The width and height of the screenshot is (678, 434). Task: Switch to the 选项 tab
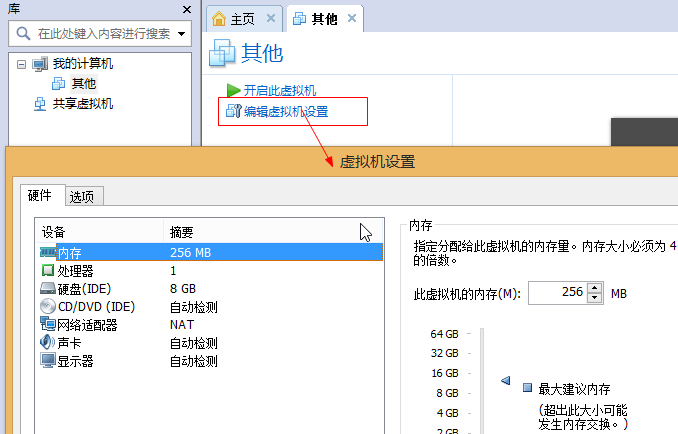click(82, 197)
